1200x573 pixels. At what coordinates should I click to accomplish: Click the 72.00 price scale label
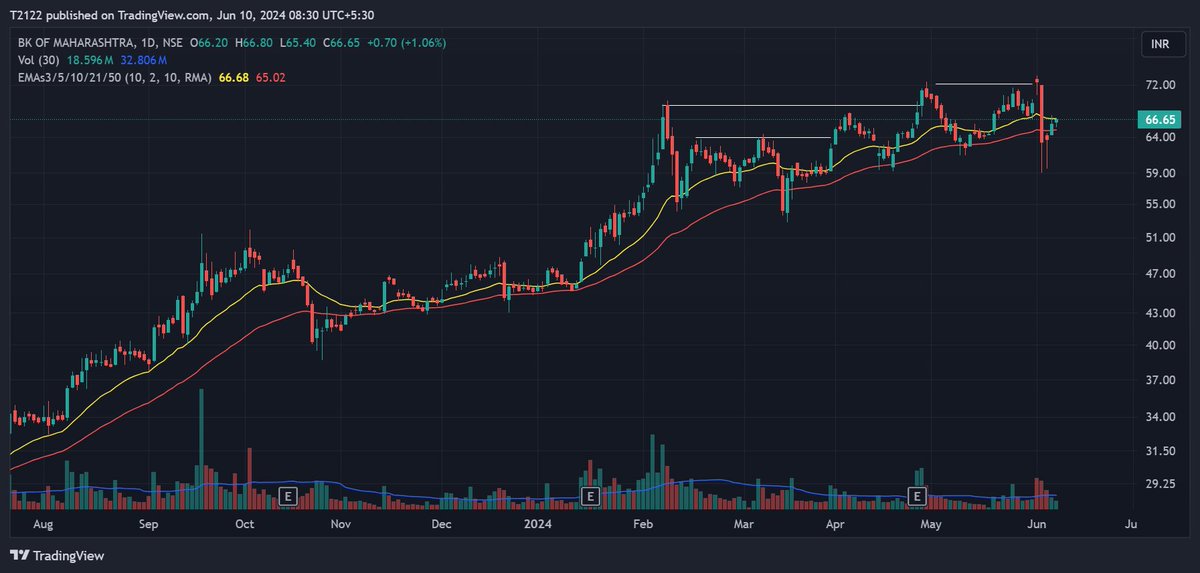coord(1159,86)
